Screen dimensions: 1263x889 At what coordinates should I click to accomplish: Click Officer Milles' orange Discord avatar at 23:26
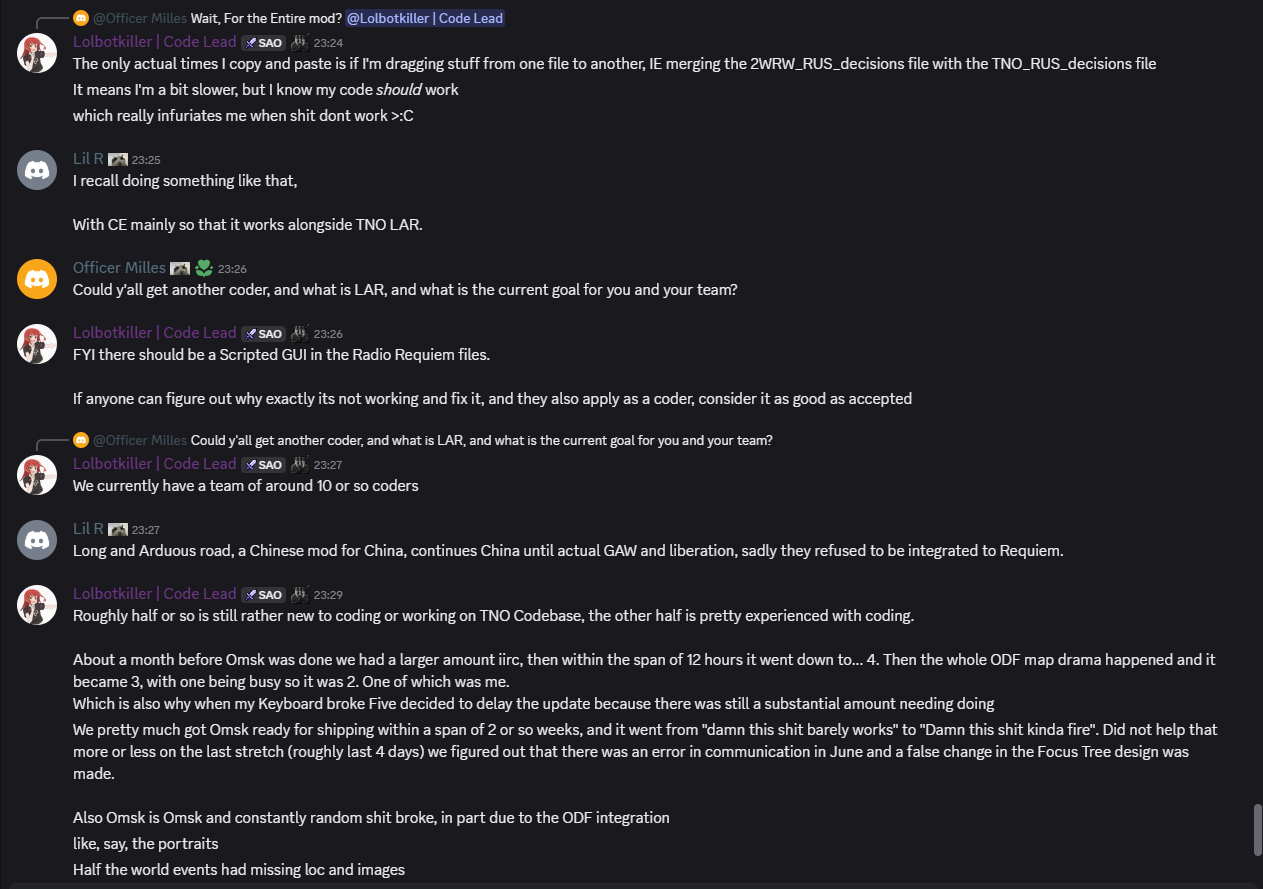click(x=37, y=278)
